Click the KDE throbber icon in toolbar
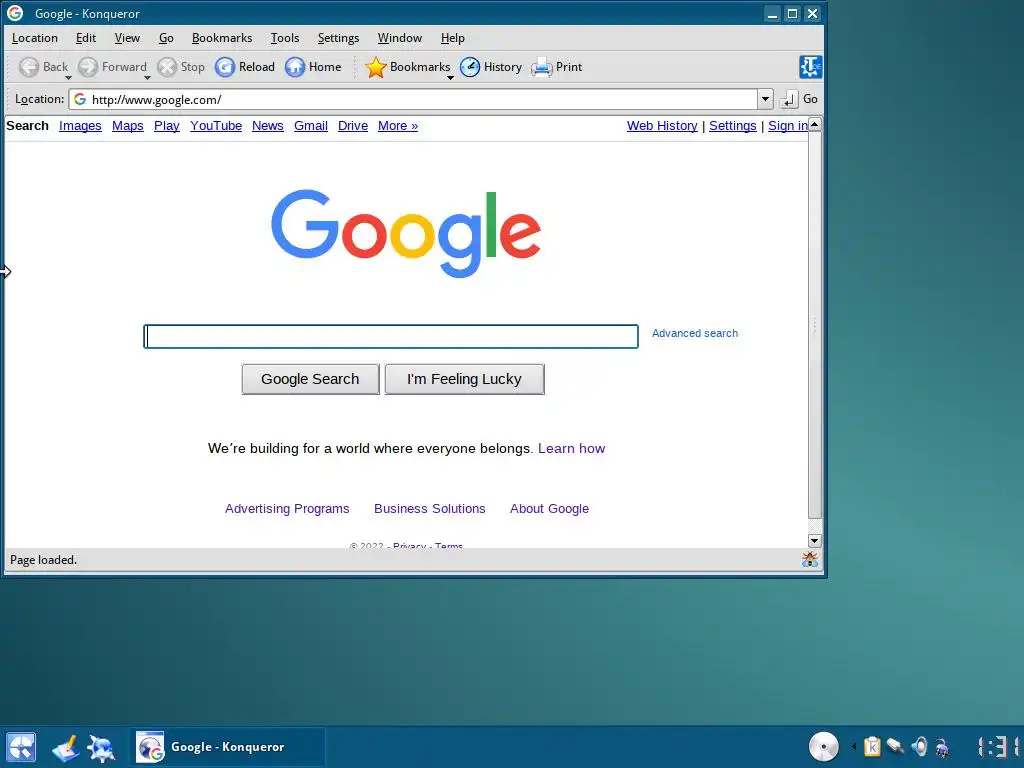The width and height of the screenshot is (1024, 768). tap(810, 67)
